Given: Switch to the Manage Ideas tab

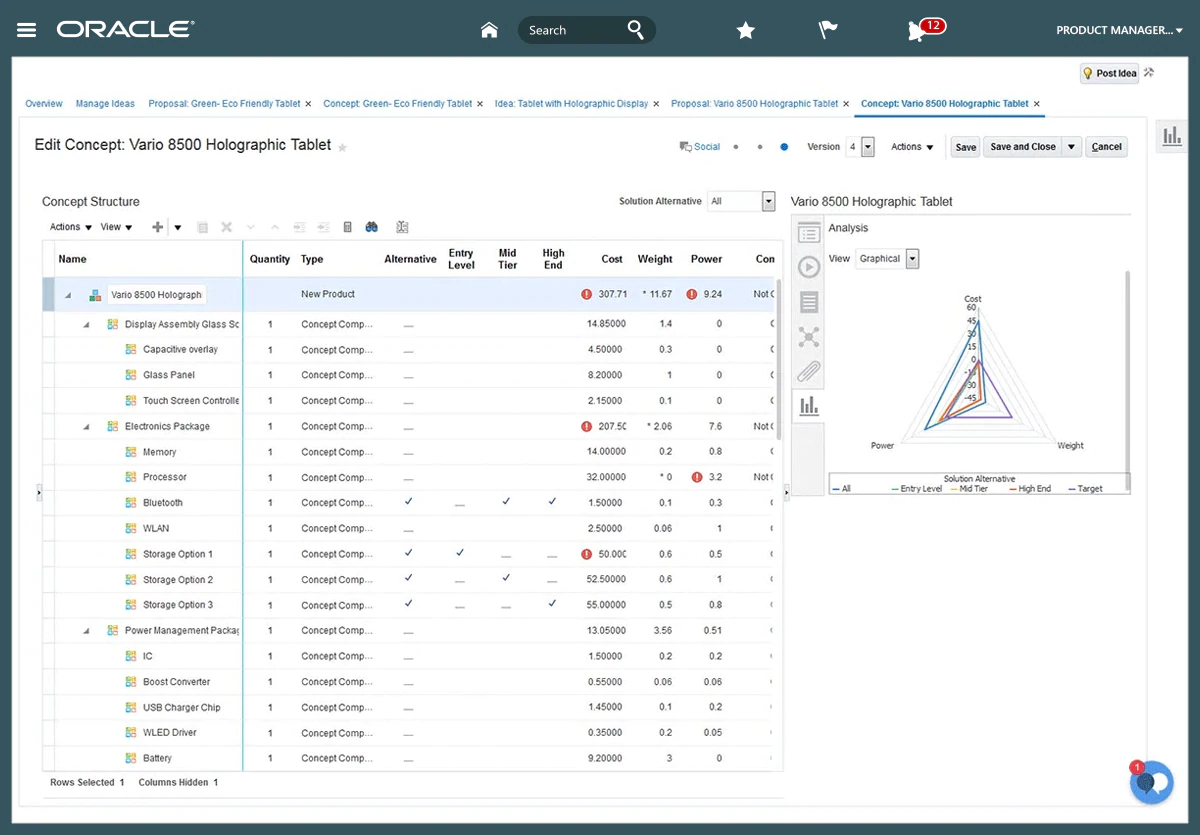Looking at the screenshot, I should point(105,104).
